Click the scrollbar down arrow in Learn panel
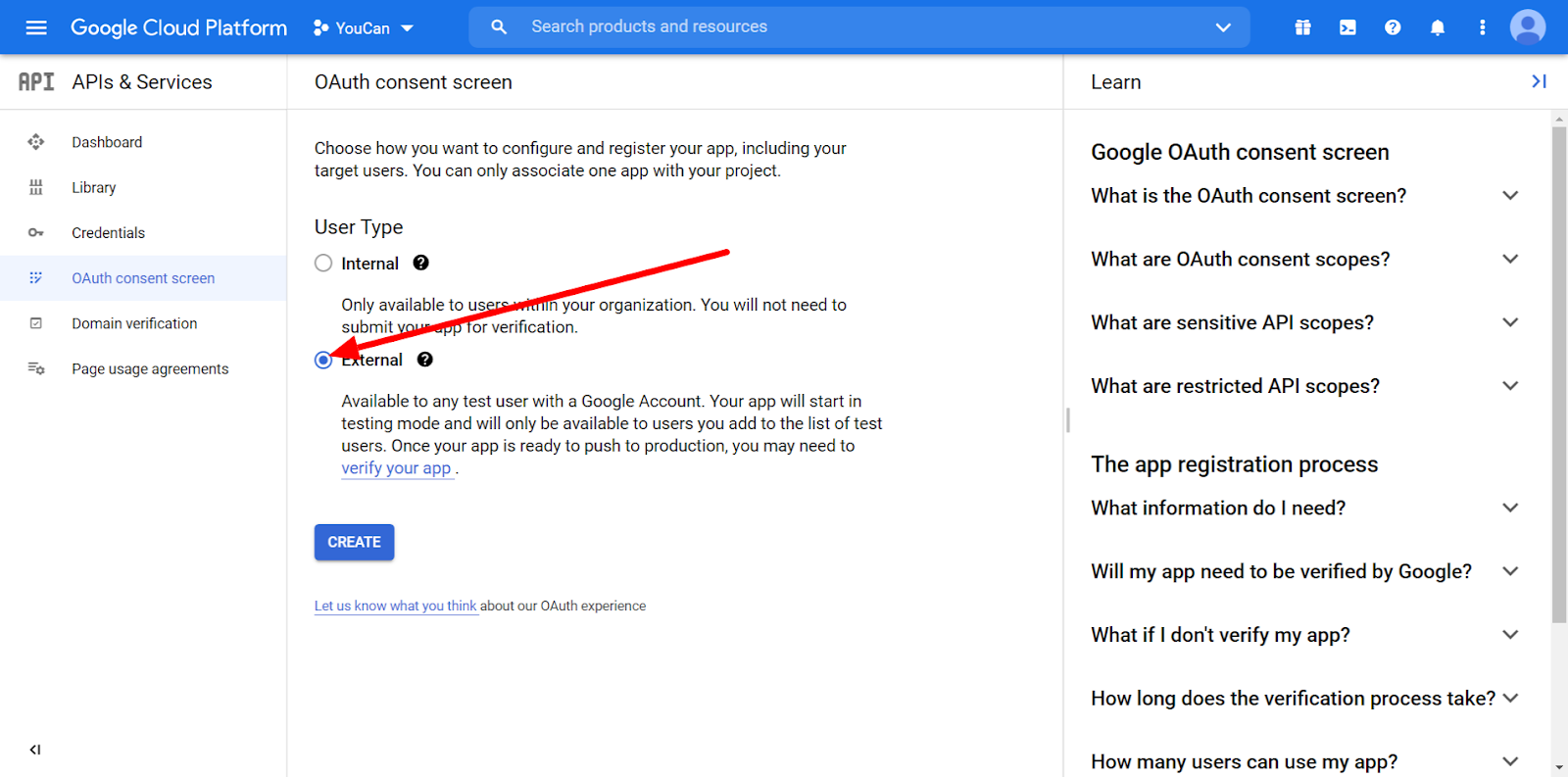Screen dimensions: 1568x777 click(1559, 768)
